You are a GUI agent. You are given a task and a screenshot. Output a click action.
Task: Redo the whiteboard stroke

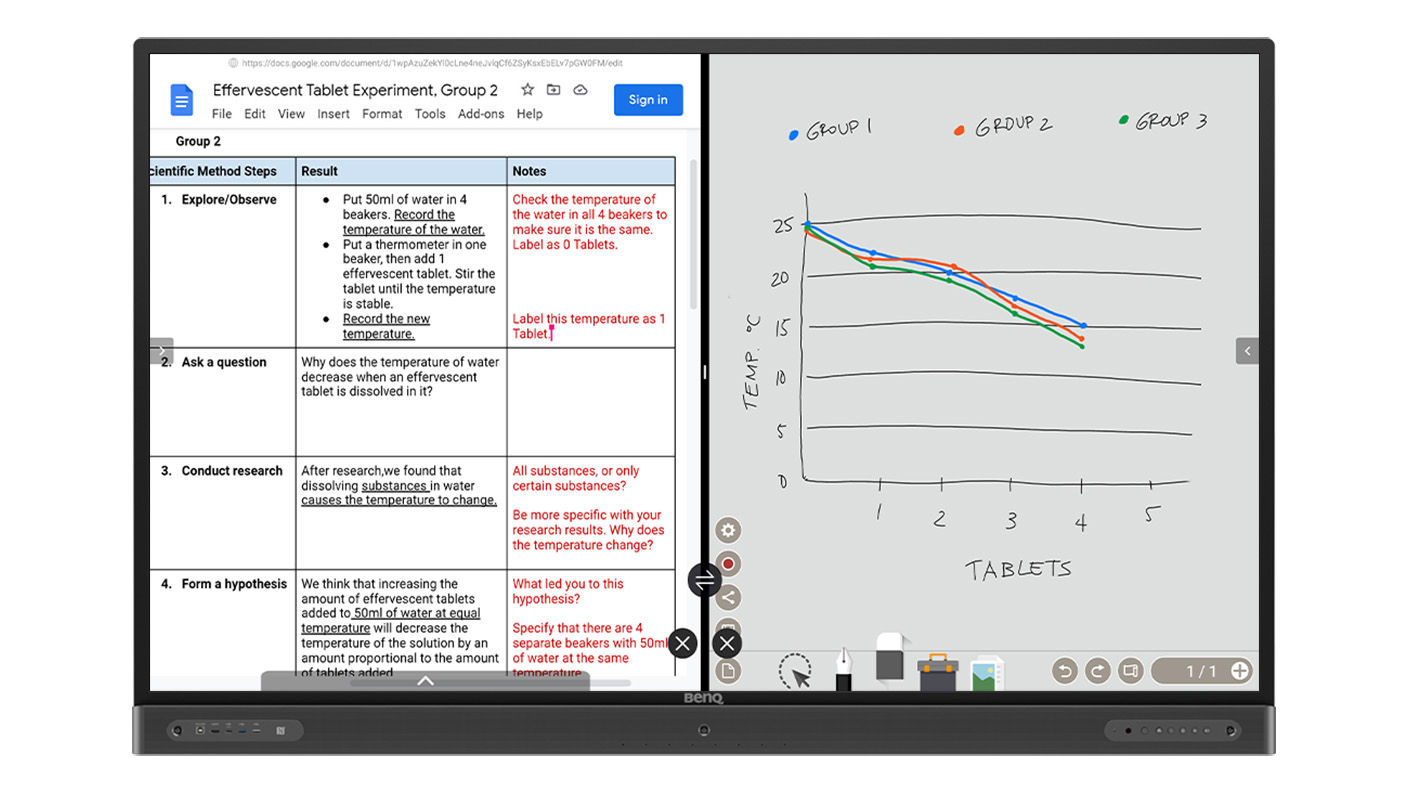click(1097, 671)
